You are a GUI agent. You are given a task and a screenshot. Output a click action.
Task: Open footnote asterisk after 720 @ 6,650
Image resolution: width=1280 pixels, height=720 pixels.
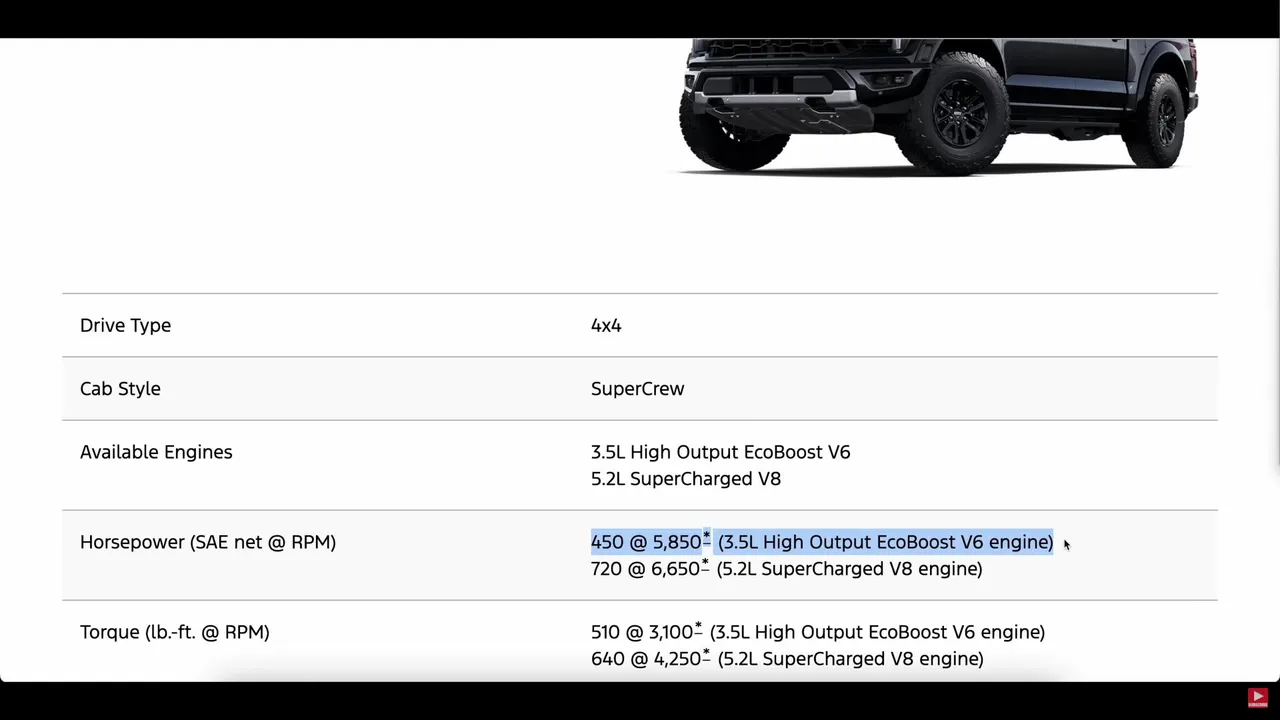click(x=705, y=565)
